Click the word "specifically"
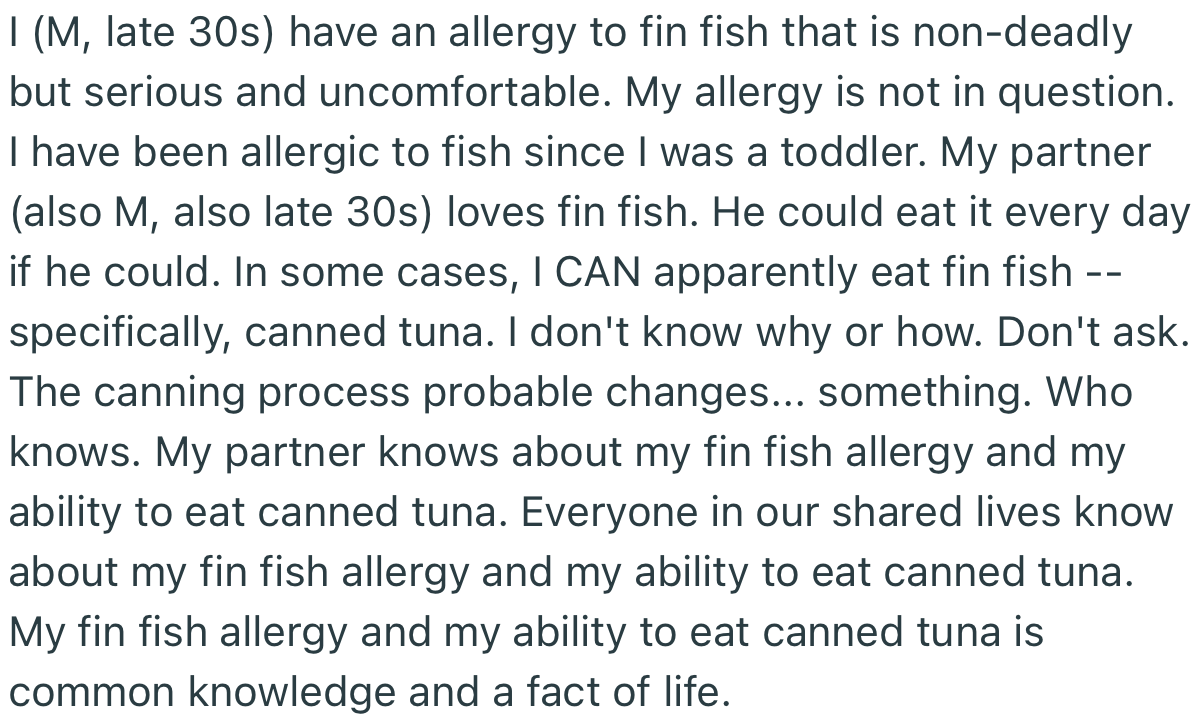 tap(118, 332)
